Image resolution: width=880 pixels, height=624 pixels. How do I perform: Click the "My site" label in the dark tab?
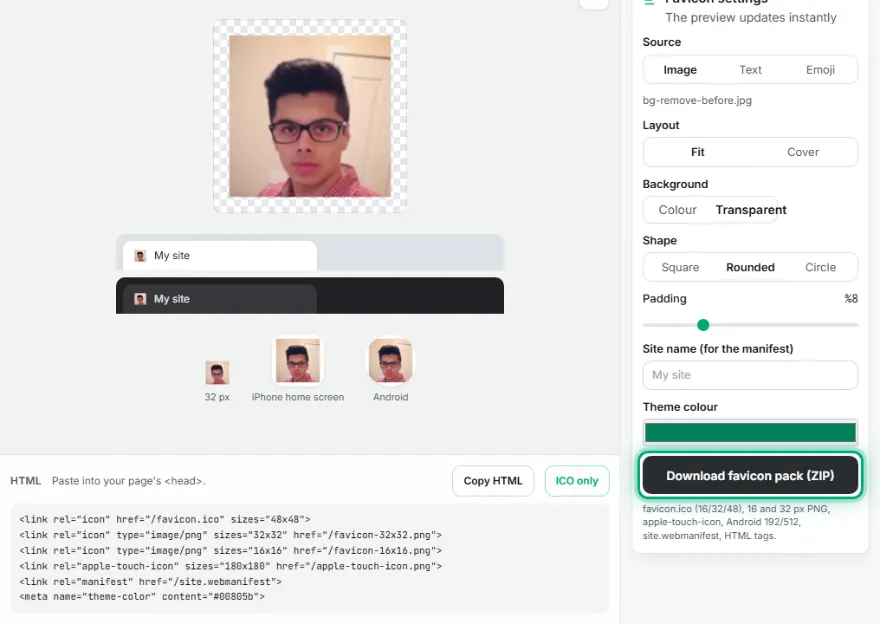point(172,299)
